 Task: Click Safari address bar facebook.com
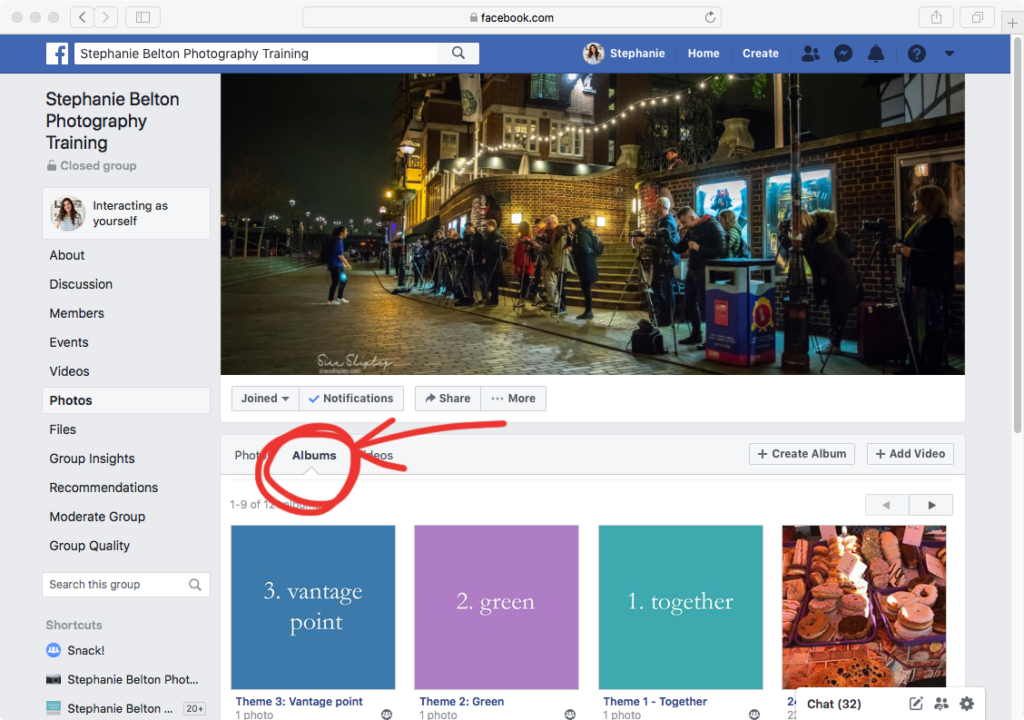pos(511,18)
